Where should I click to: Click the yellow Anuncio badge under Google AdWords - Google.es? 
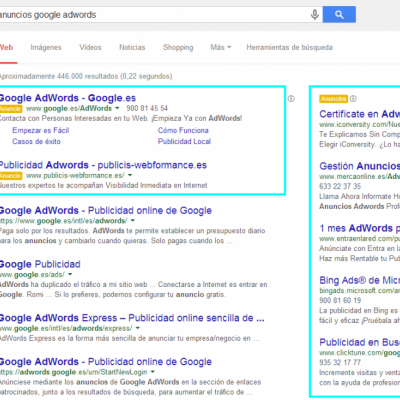[x=11, y=109]
